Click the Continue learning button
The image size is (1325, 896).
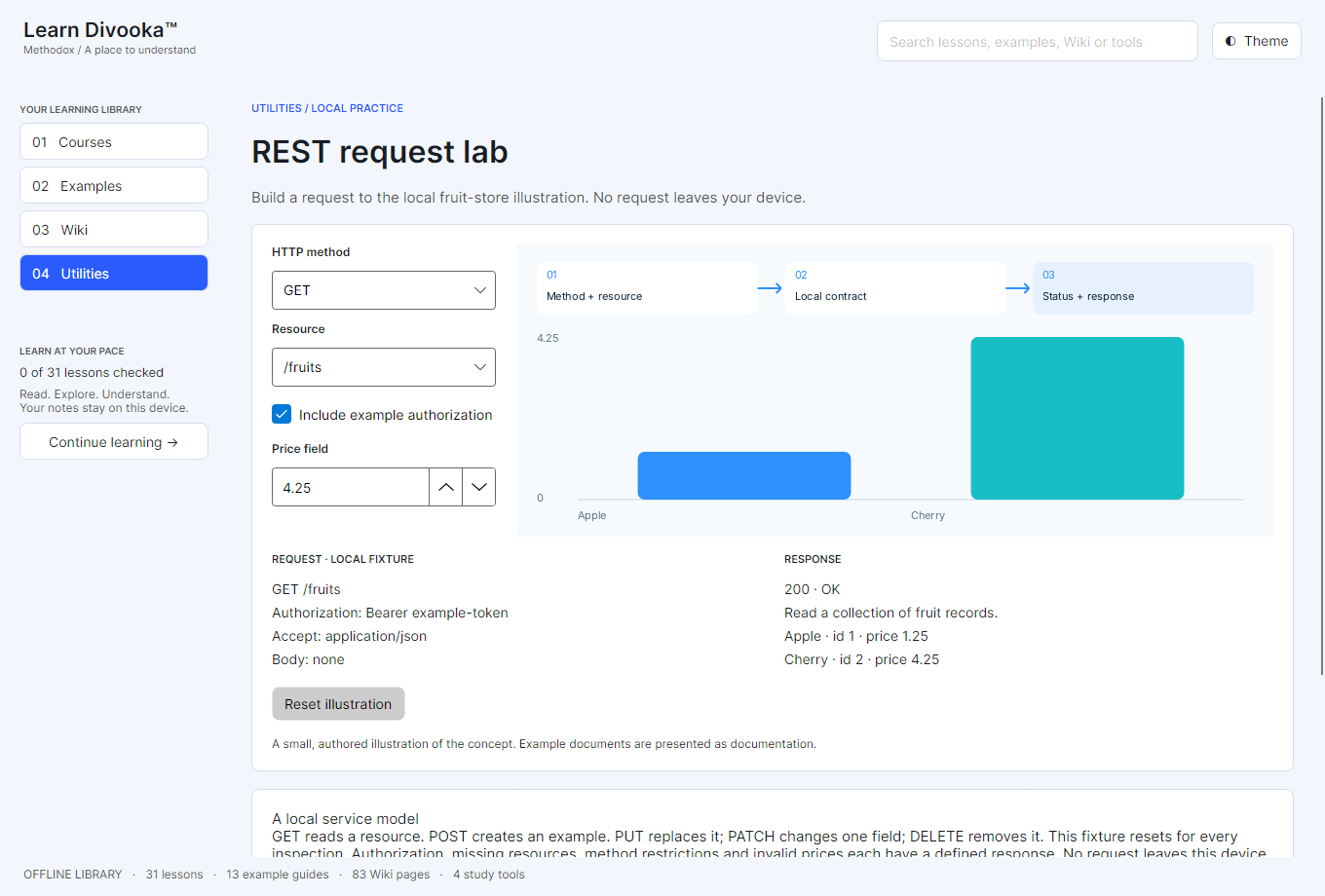[114, 441]
